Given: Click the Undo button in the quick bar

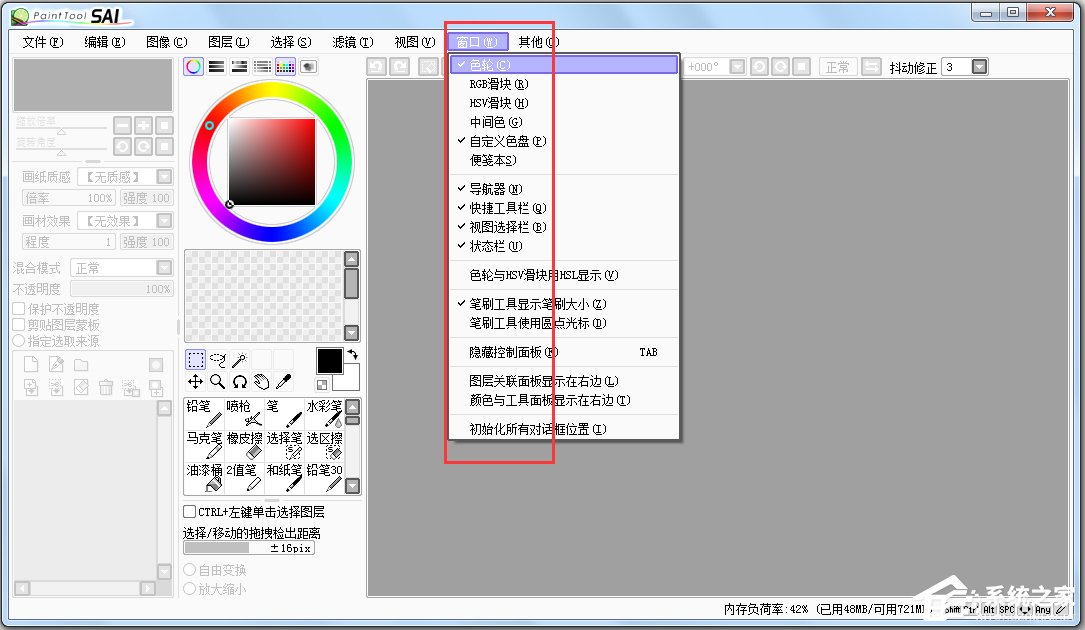Looking at the screenshot, I should click(376, 64).
